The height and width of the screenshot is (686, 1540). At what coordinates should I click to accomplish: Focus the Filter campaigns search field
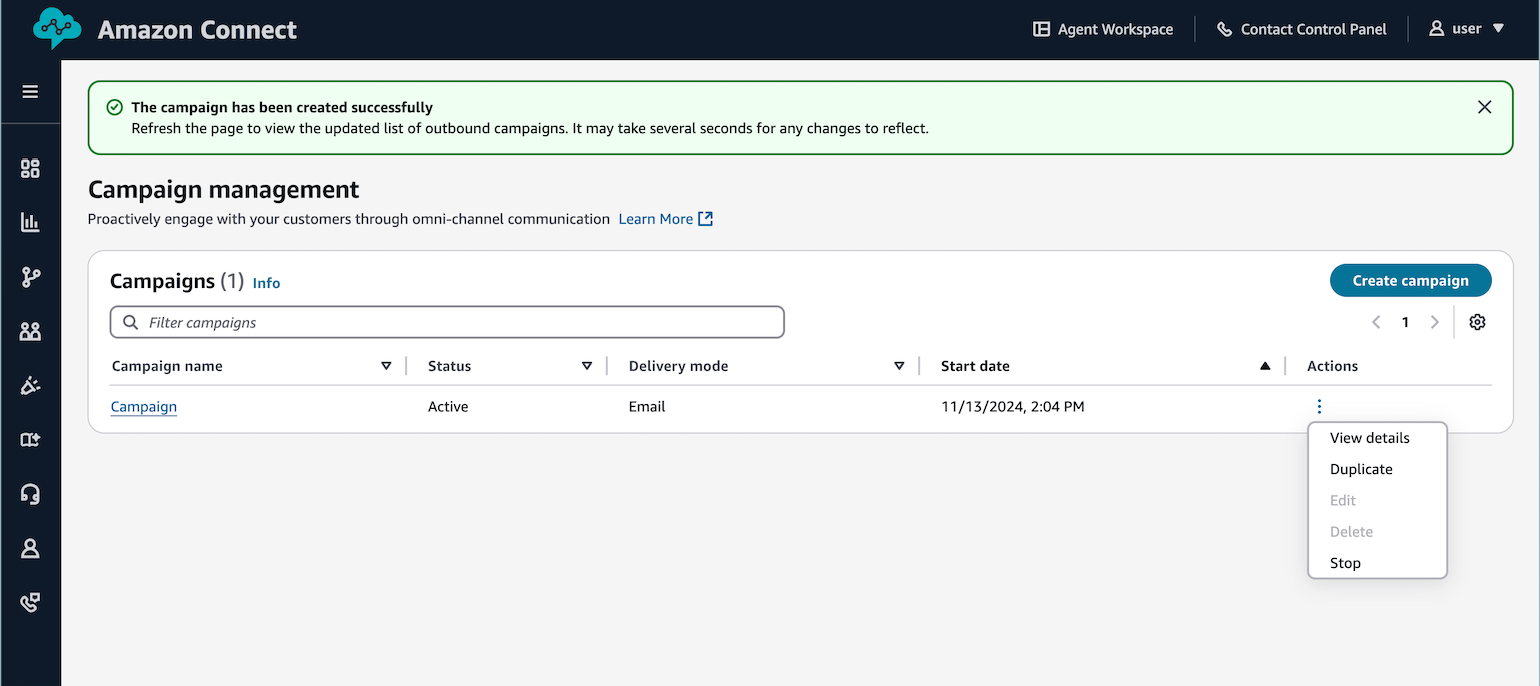pyautogui.click(x=447, y=322)
